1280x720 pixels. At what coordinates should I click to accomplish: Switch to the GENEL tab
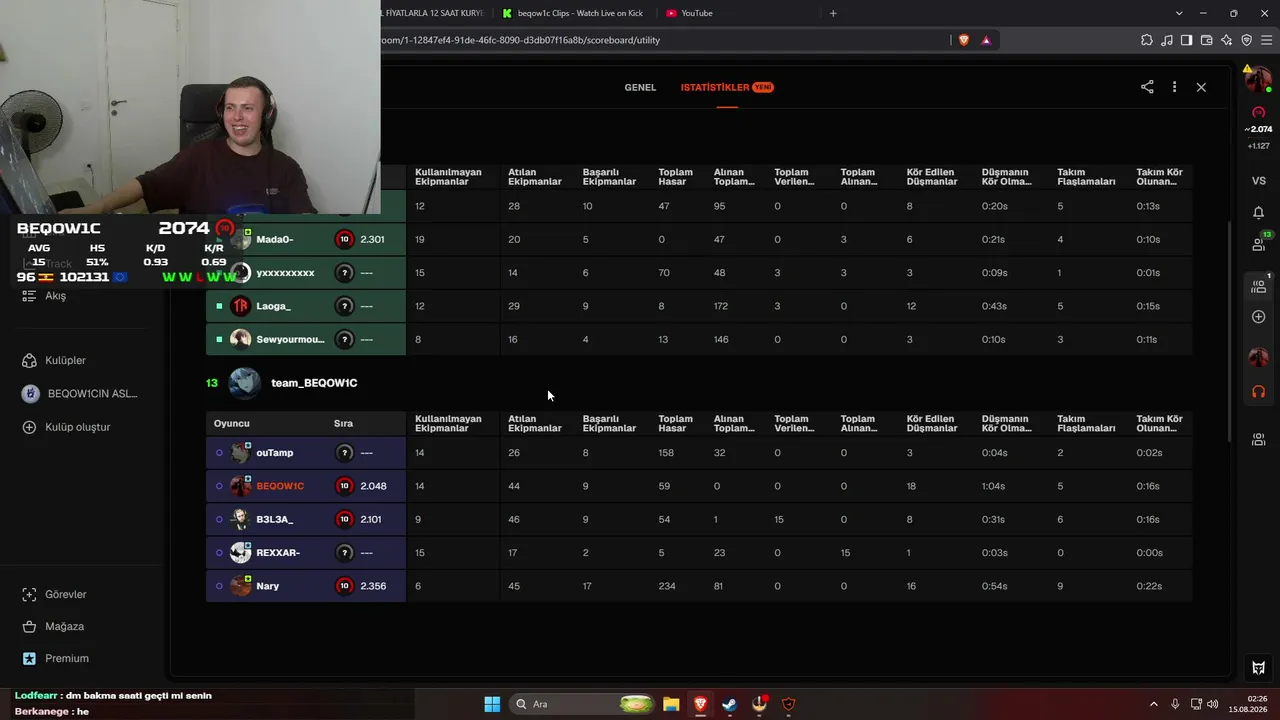coord(640,87)
